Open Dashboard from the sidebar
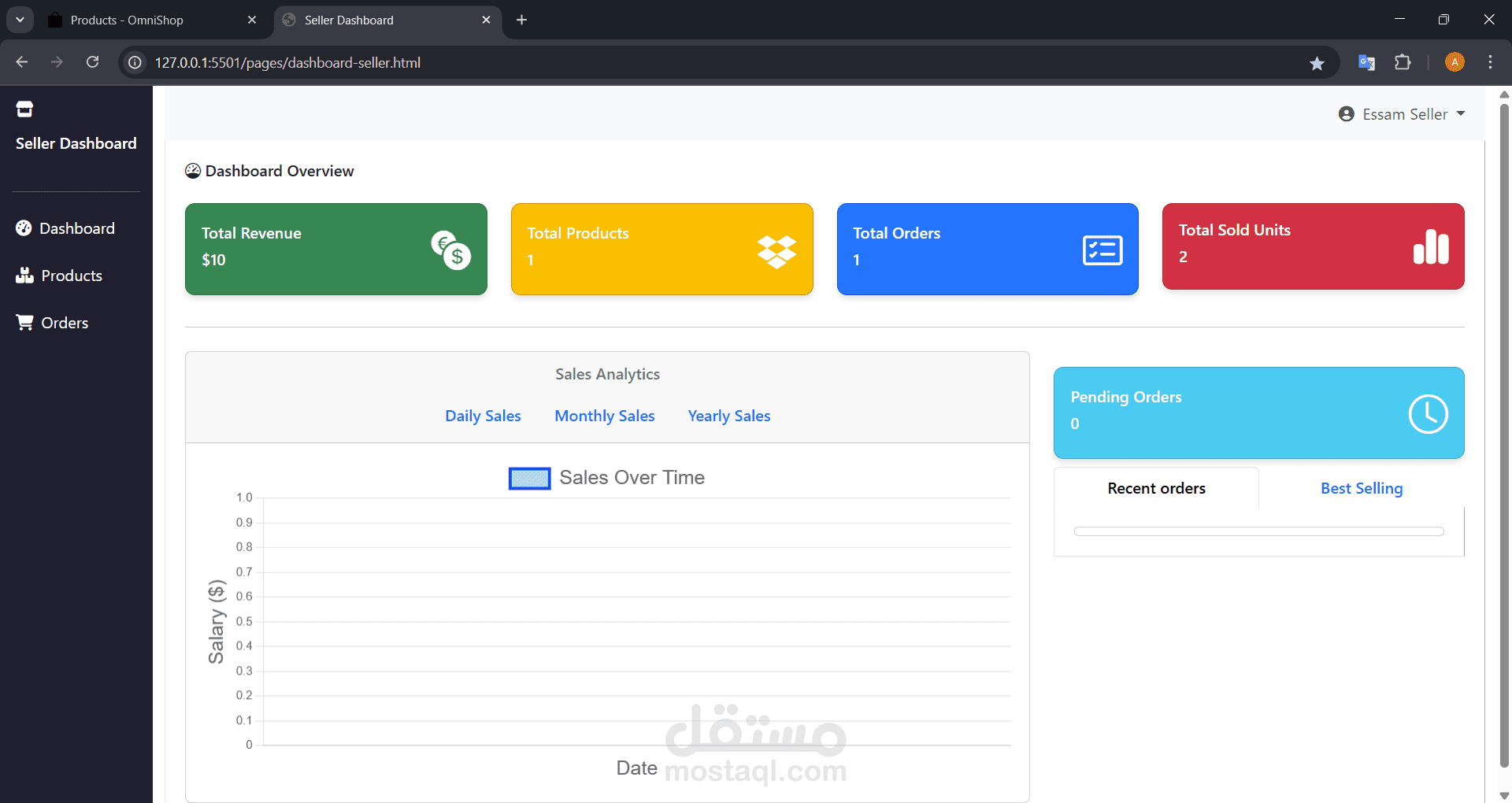This screenshot has width=1512, height=803. 66,228
